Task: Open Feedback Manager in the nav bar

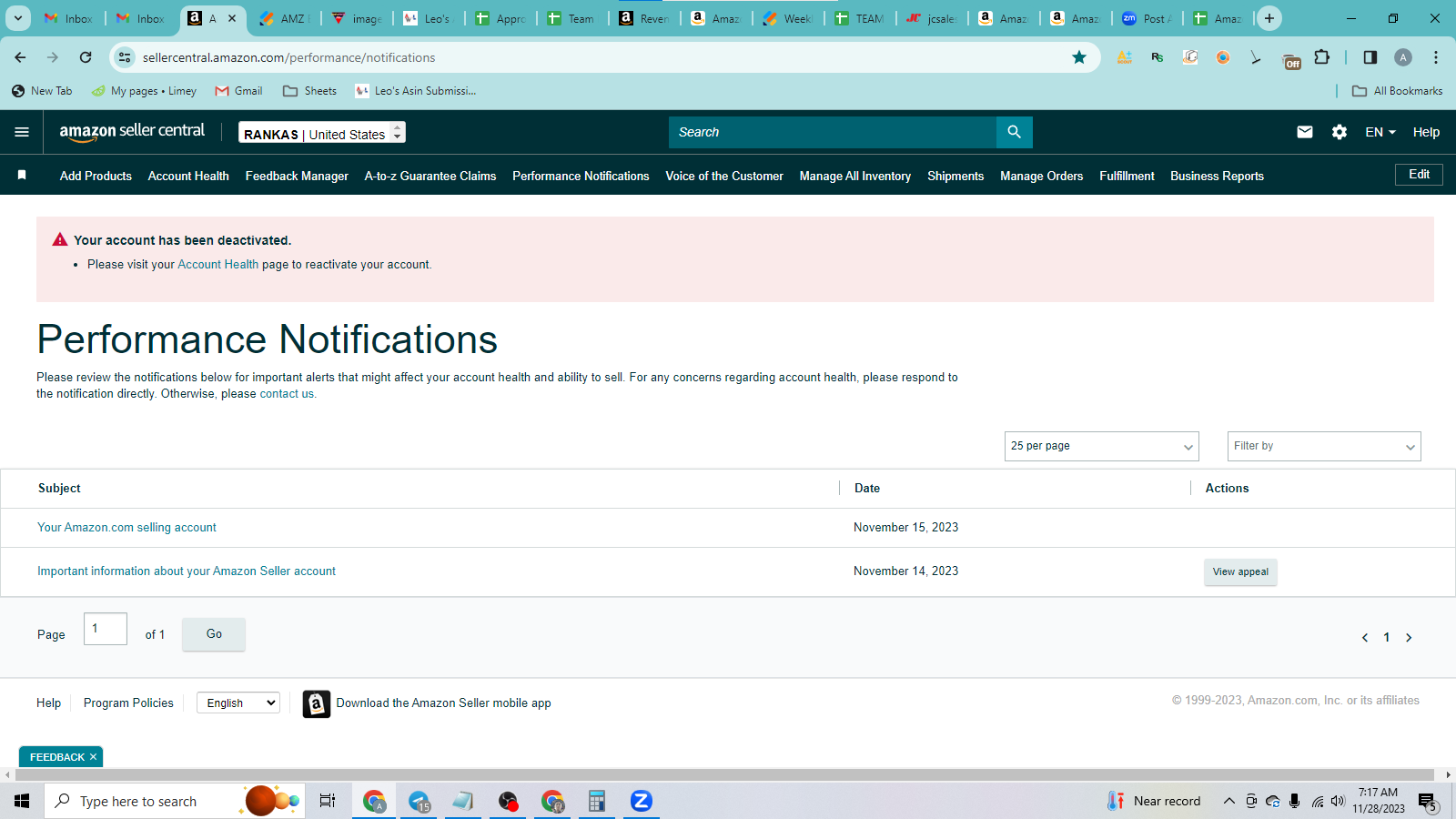Action: [x=297, y=176]
